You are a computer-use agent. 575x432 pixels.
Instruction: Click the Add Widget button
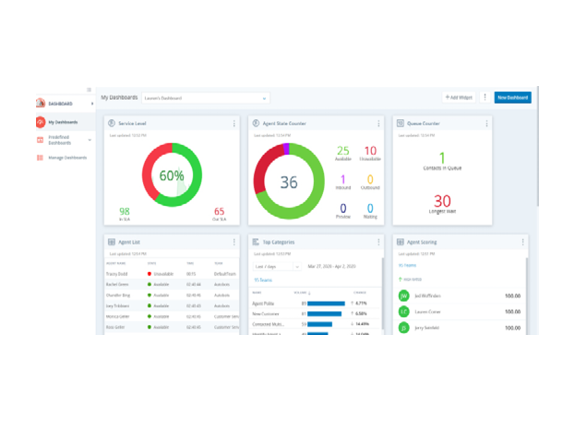tap(458, 97)
